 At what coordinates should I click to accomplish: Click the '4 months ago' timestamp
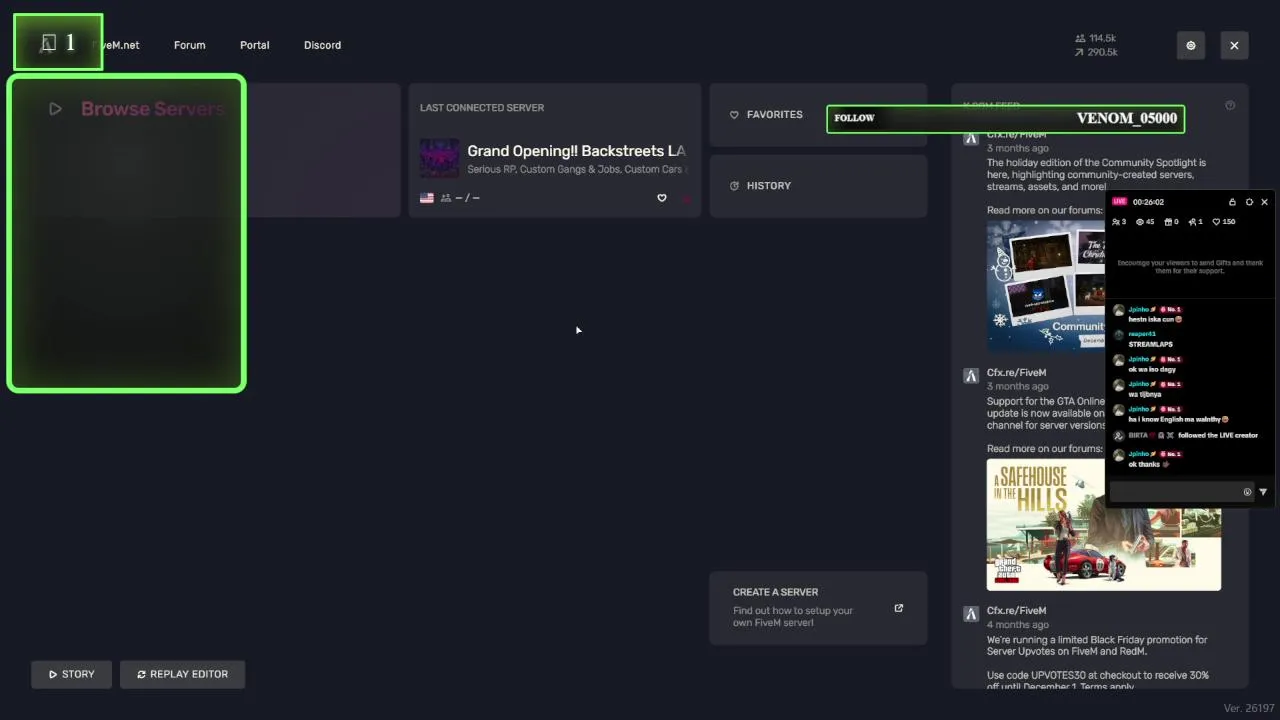tap(1018, 624)
